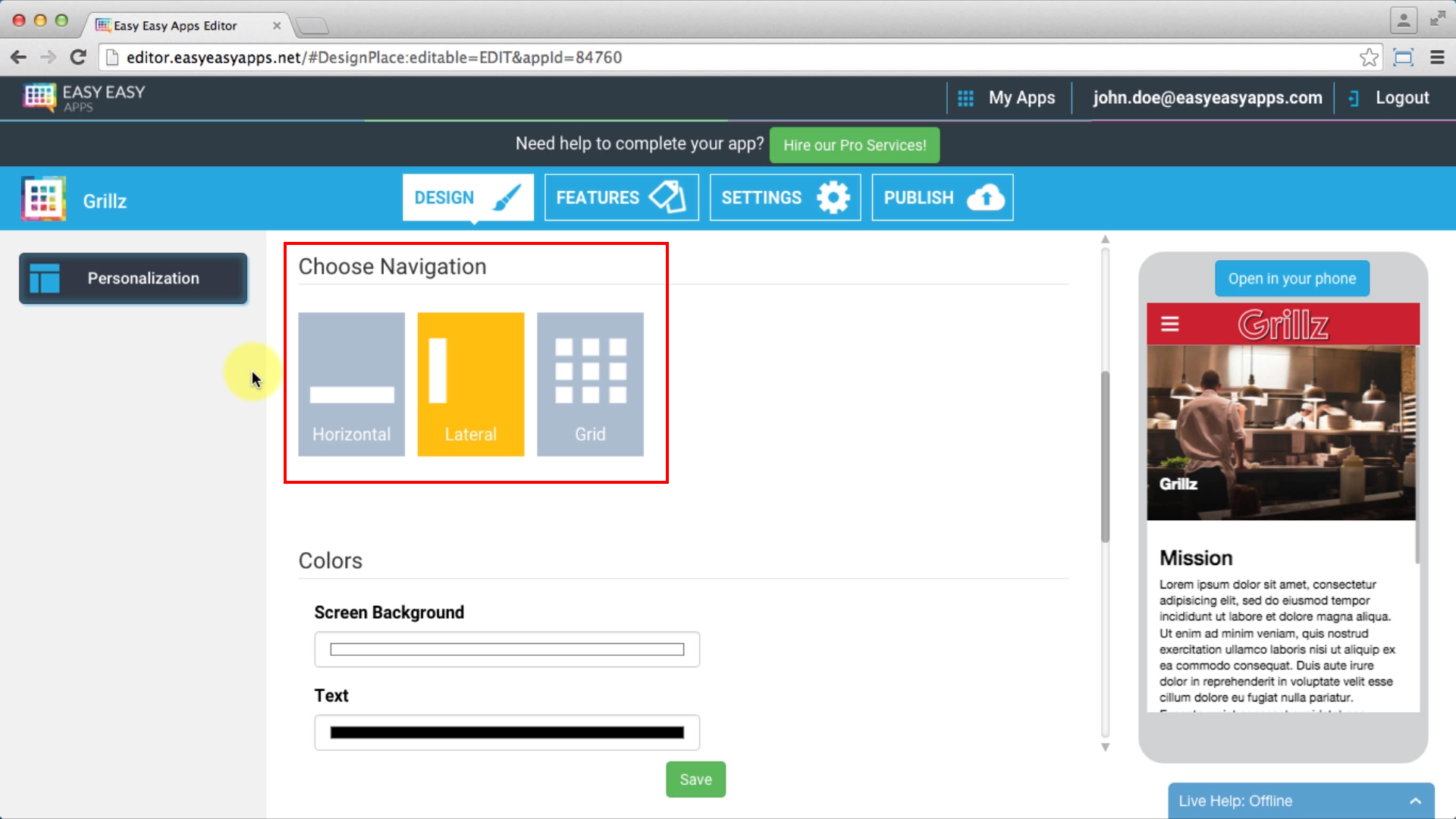This screenshot has height=819, width=1456.
Task: Open browser menu icon
Action: (1437, 58)
